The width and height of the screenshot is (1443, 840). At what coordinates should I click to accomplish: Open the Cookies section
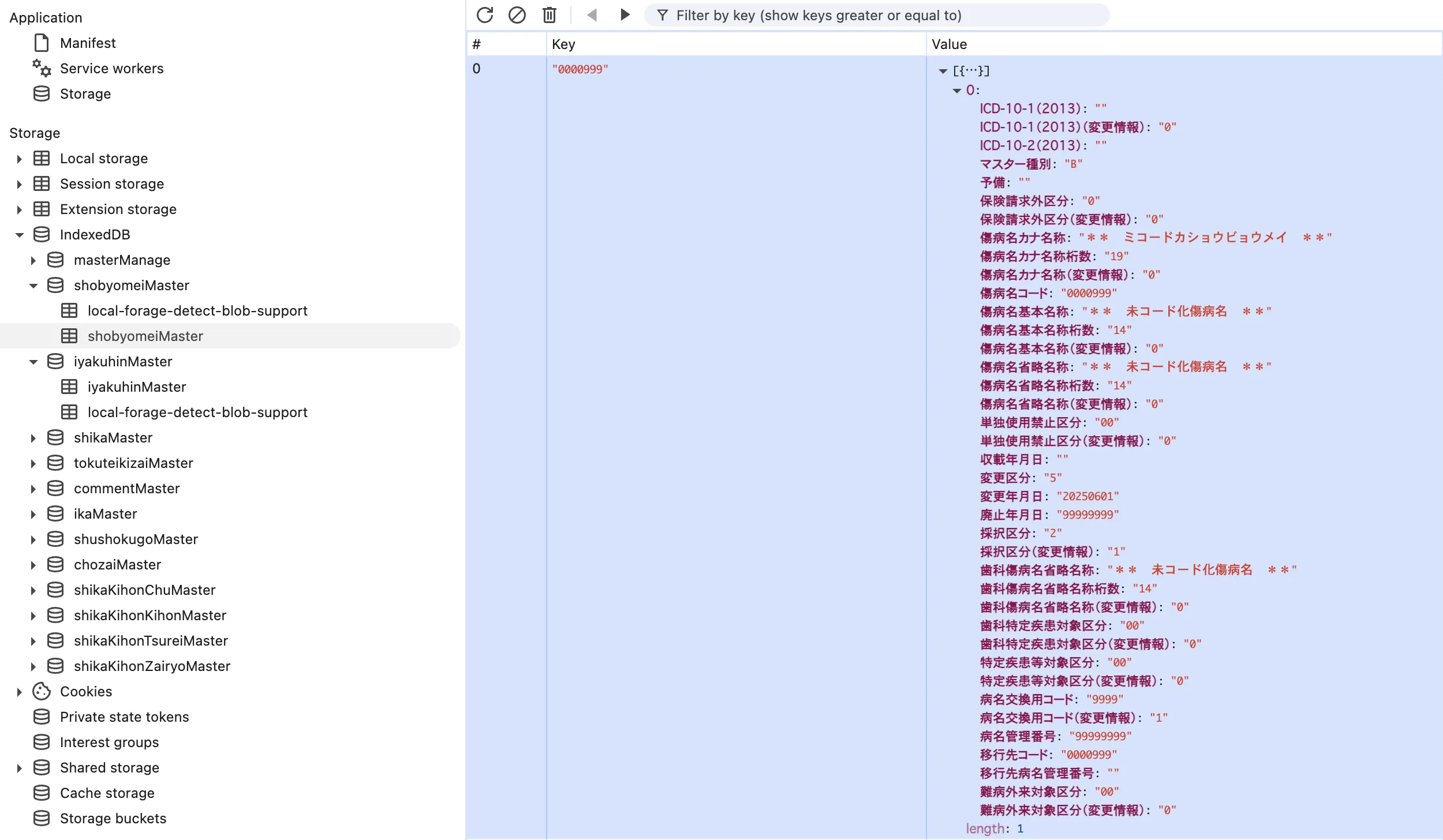coord(86,691)
